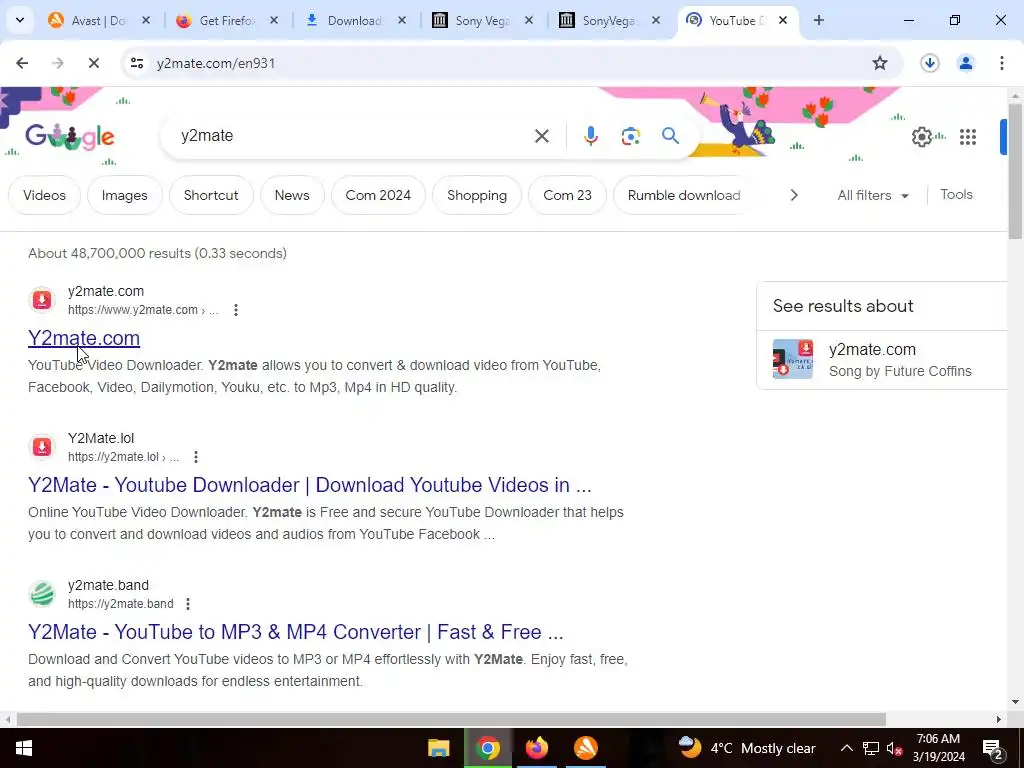Bookmark this page with the star
1024x768 pixels.
[880, 63]
